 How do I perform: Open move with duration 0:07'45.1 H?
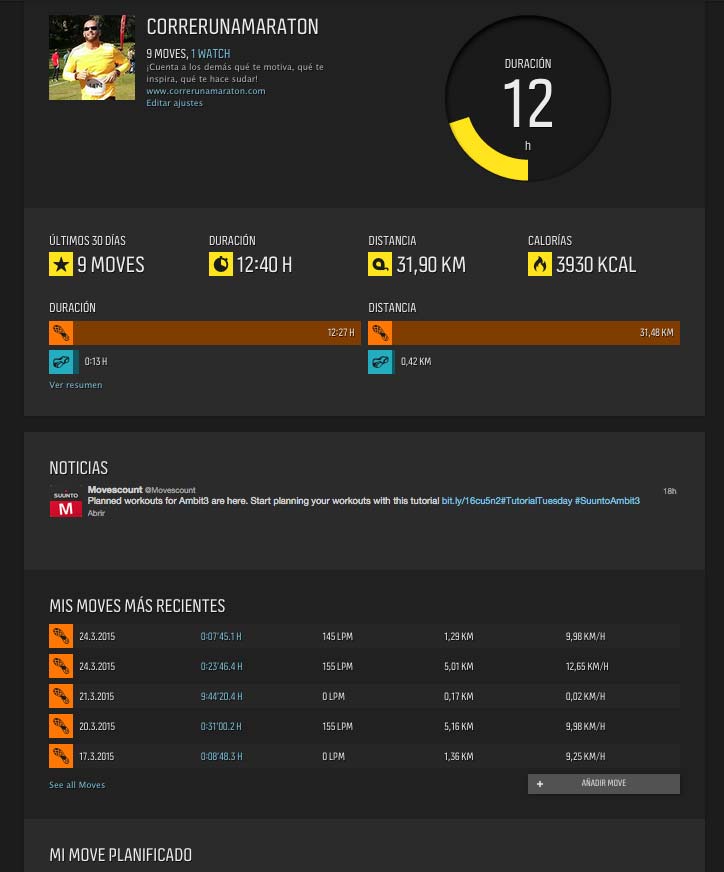tap(221, 636)
